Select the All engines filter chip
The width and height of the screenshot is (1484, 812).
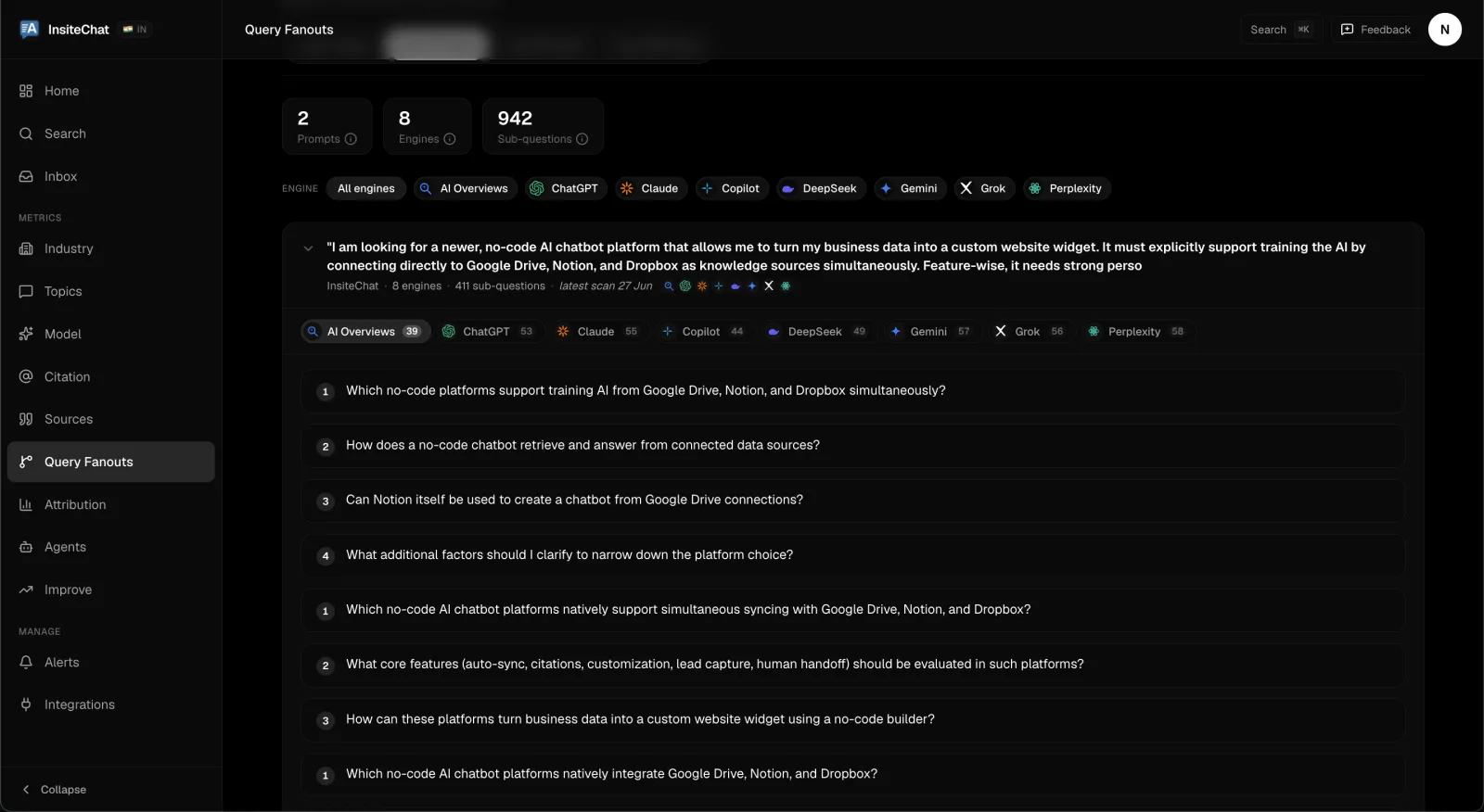pyautogui.click(x=366, y=188)
